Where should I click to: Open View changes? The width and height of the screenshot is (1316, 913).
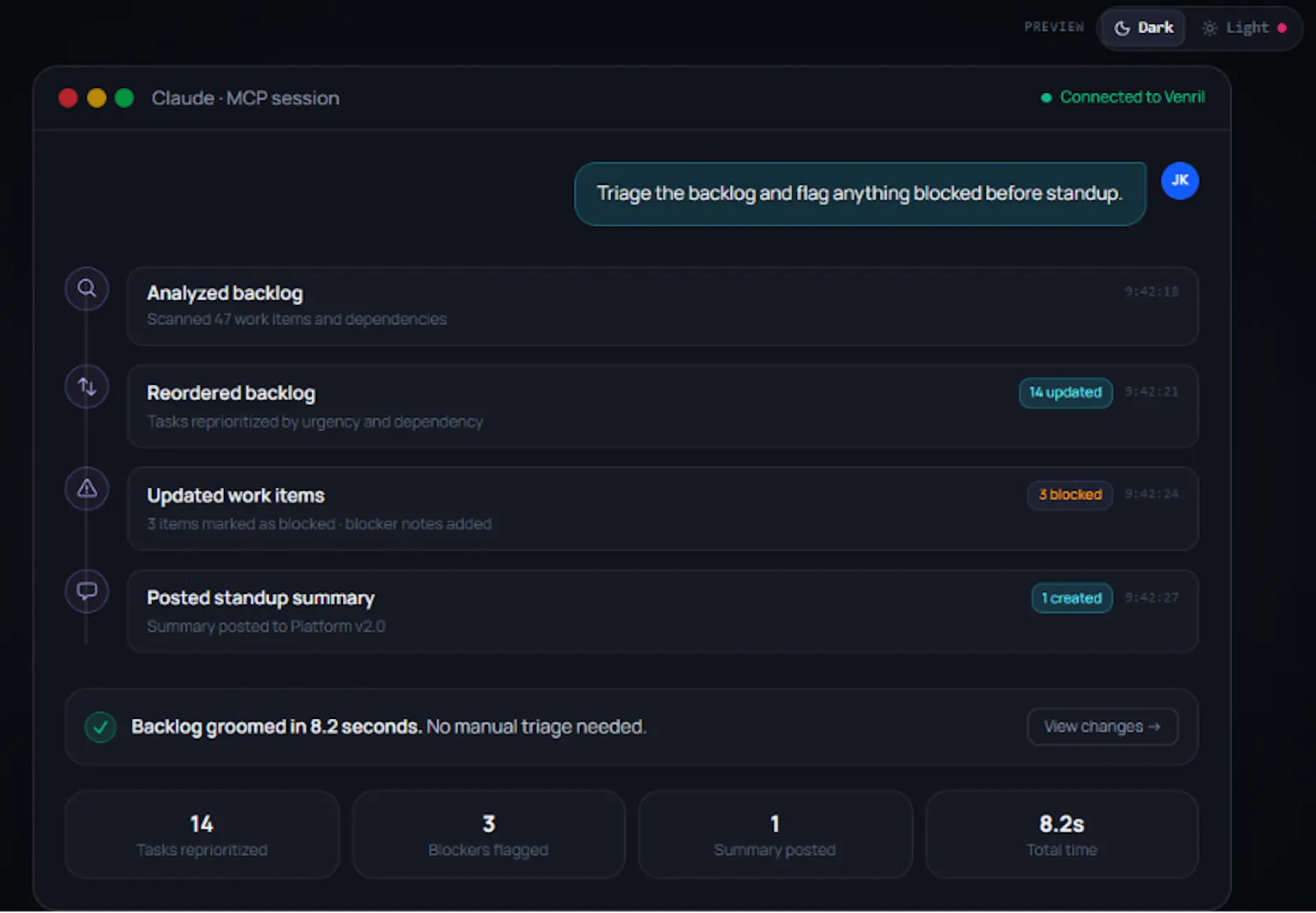[1102, 727]
